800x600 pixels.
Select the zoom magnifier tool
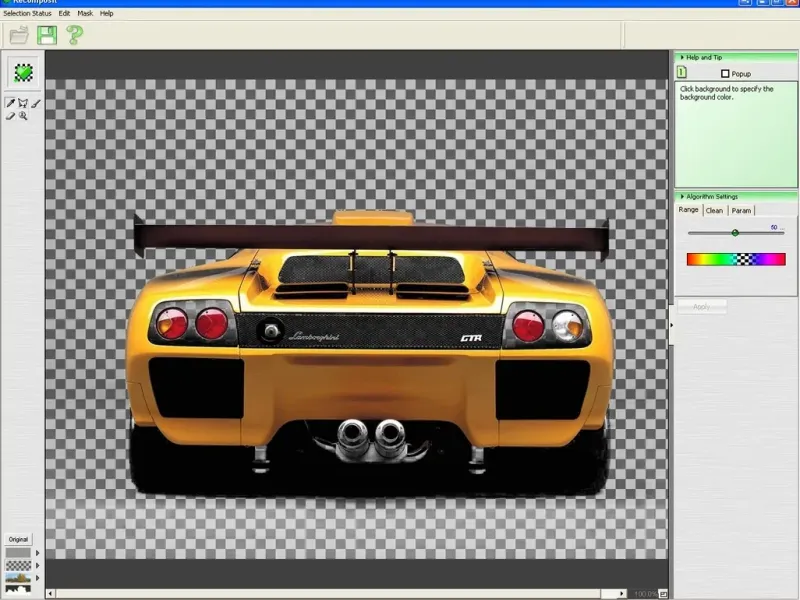tap(23, 116)
